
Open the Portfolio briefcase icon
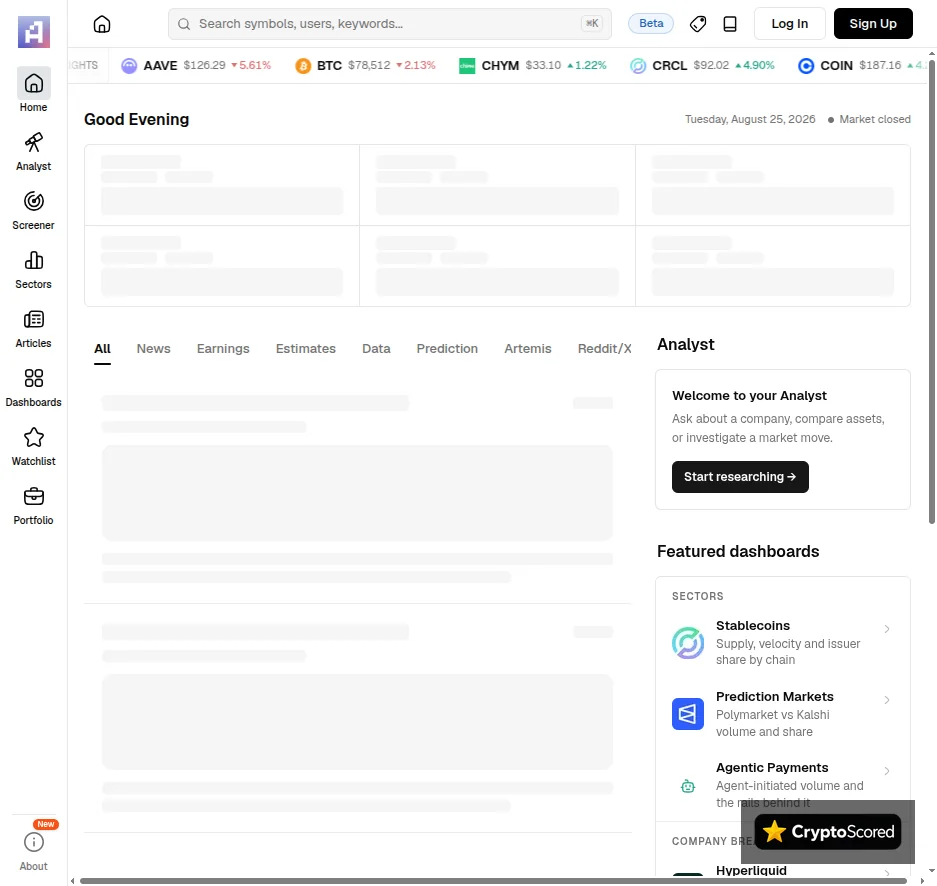point(33,496)
